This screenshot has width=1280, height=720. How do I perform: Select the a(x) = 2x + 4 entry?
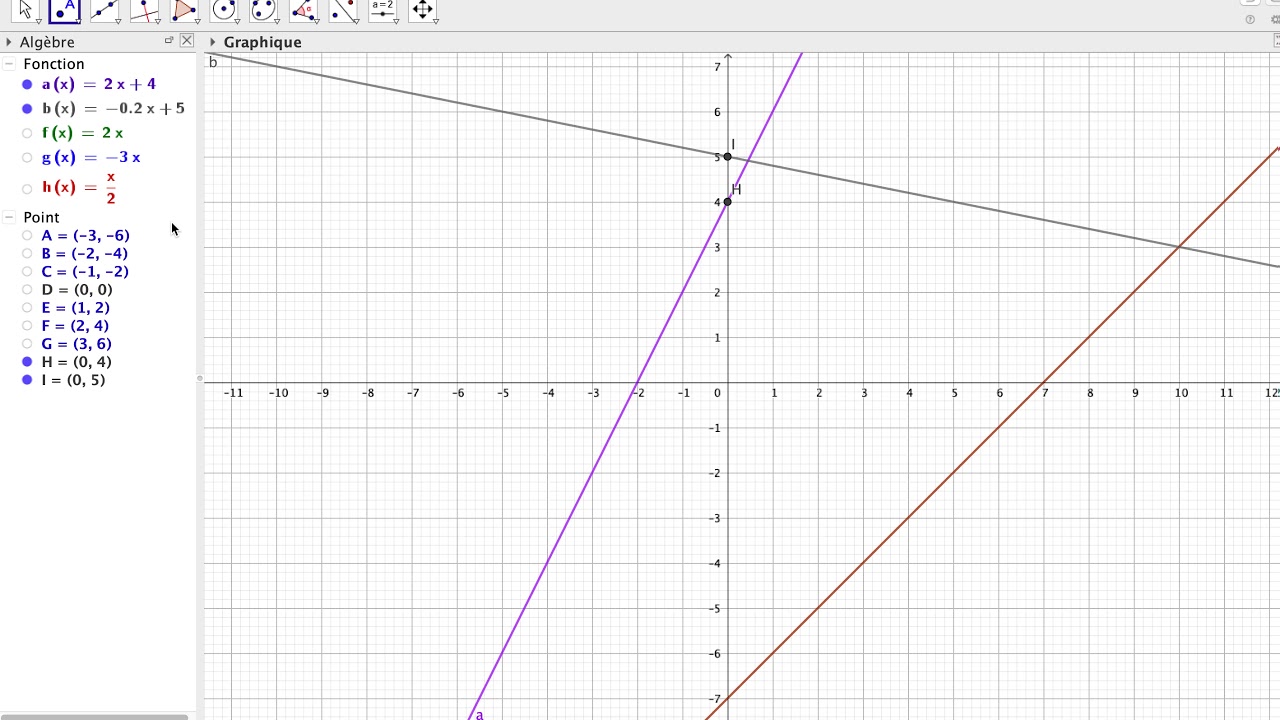(x=99, y=84)
